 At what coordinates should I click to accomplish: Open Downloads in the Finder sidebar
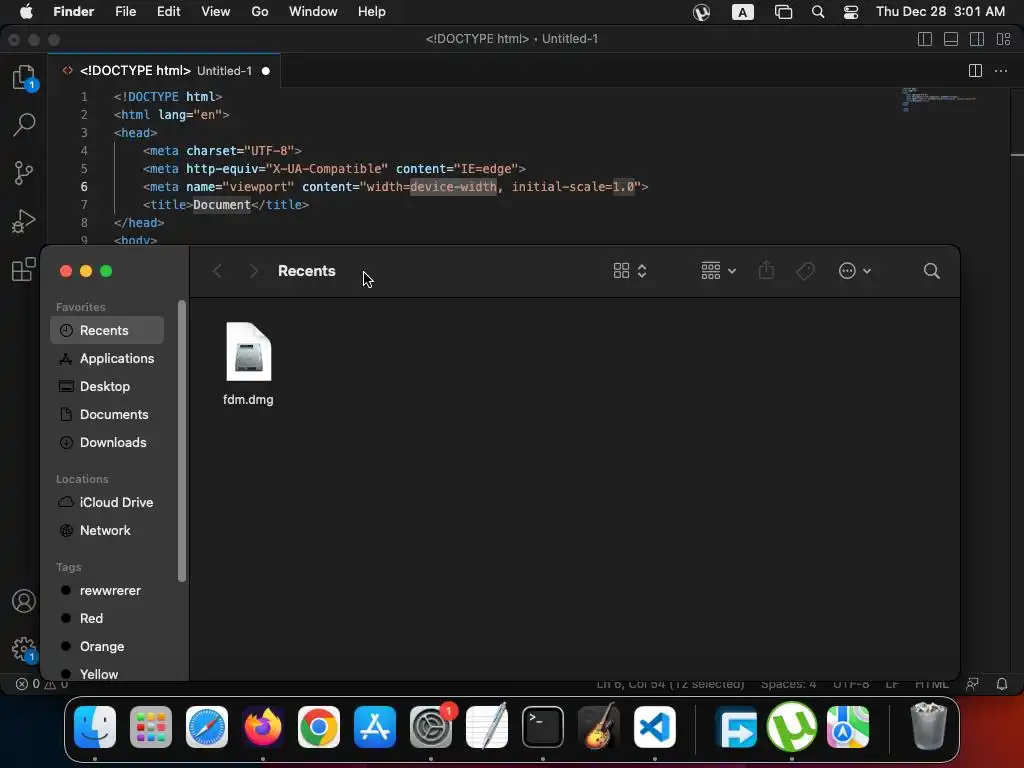(107, 443)
